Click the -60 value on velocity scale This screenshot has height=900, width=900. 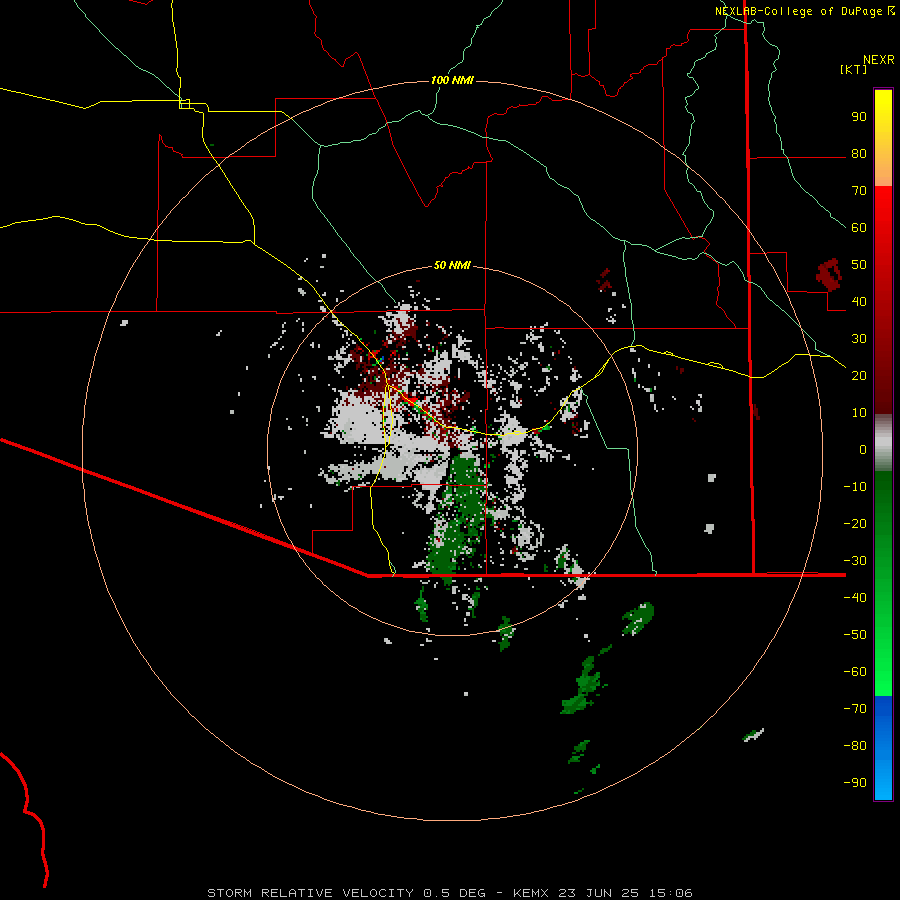tap(855, 672)
